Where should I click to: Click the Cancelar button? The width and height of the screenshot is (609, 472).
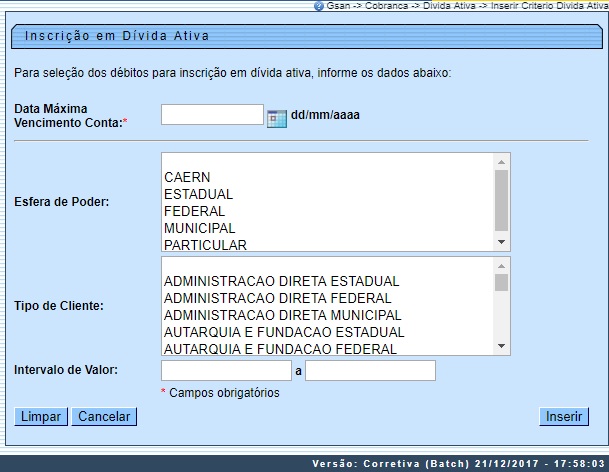[104, 416]
